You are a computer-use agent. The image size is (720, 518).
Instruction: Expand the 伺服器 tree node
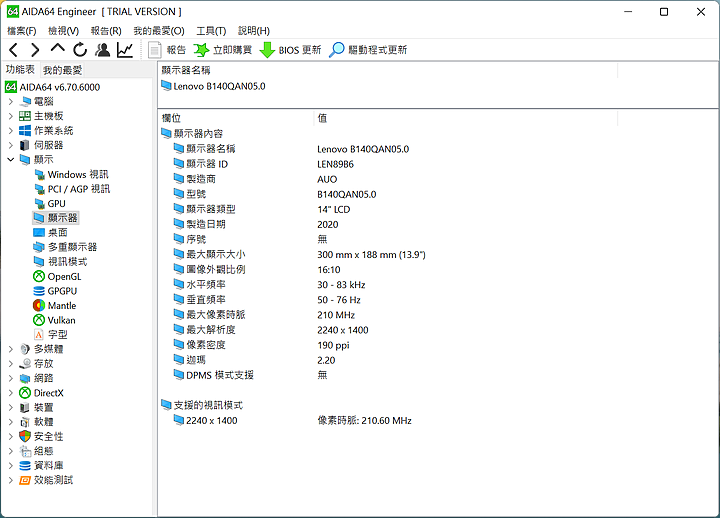11,145
